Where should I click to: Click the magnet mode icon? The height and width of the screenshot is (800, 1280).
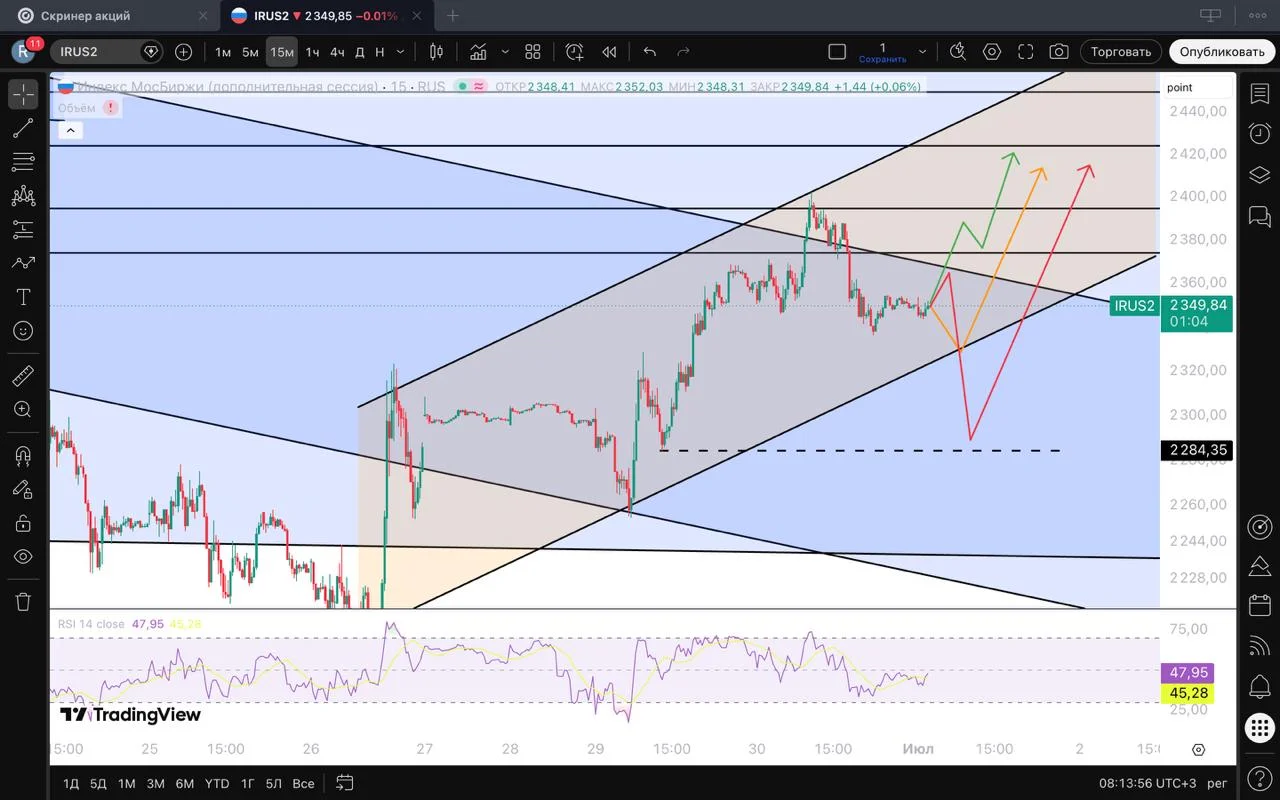pos(23,456)
